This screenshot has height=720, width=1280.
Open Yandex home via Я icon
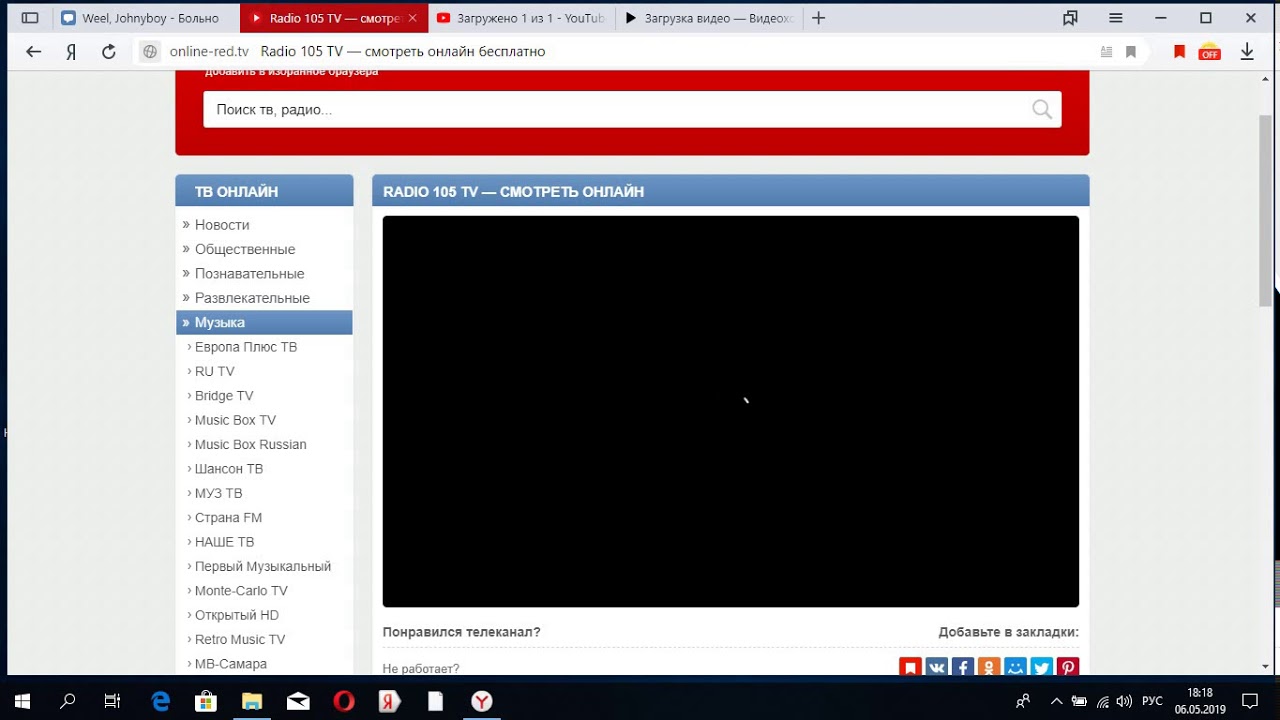click(x=71, y=52)
